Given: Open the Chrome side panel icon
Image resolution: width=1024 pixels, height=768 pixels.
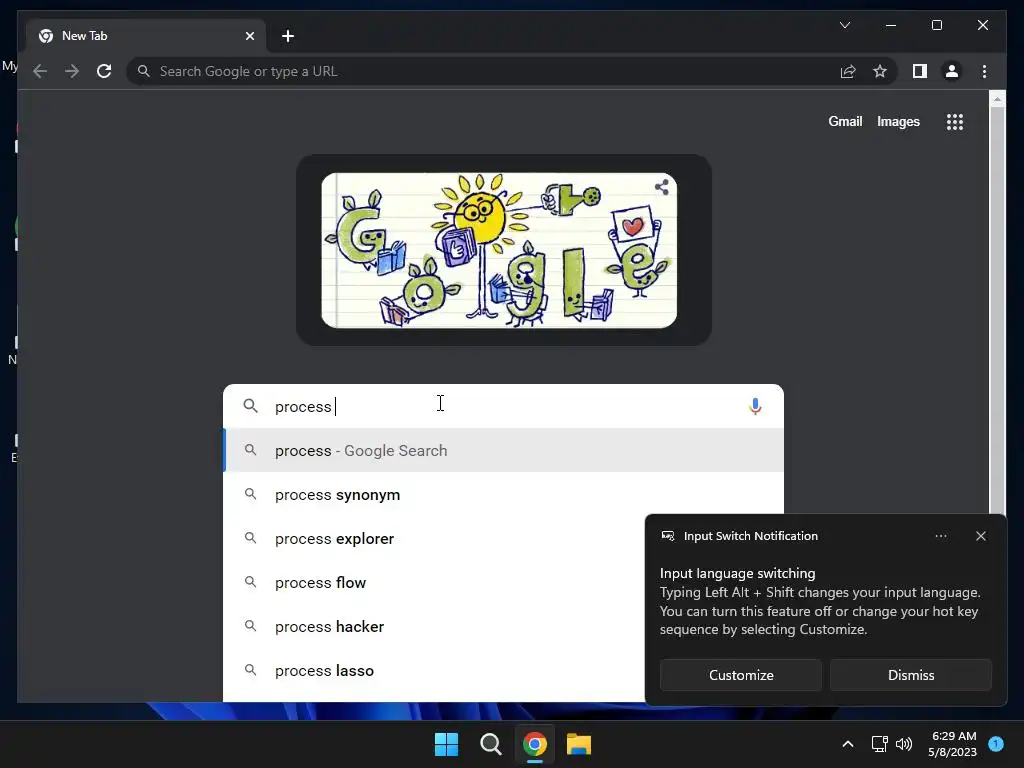Looking at the screenshot, I should 920,71.
